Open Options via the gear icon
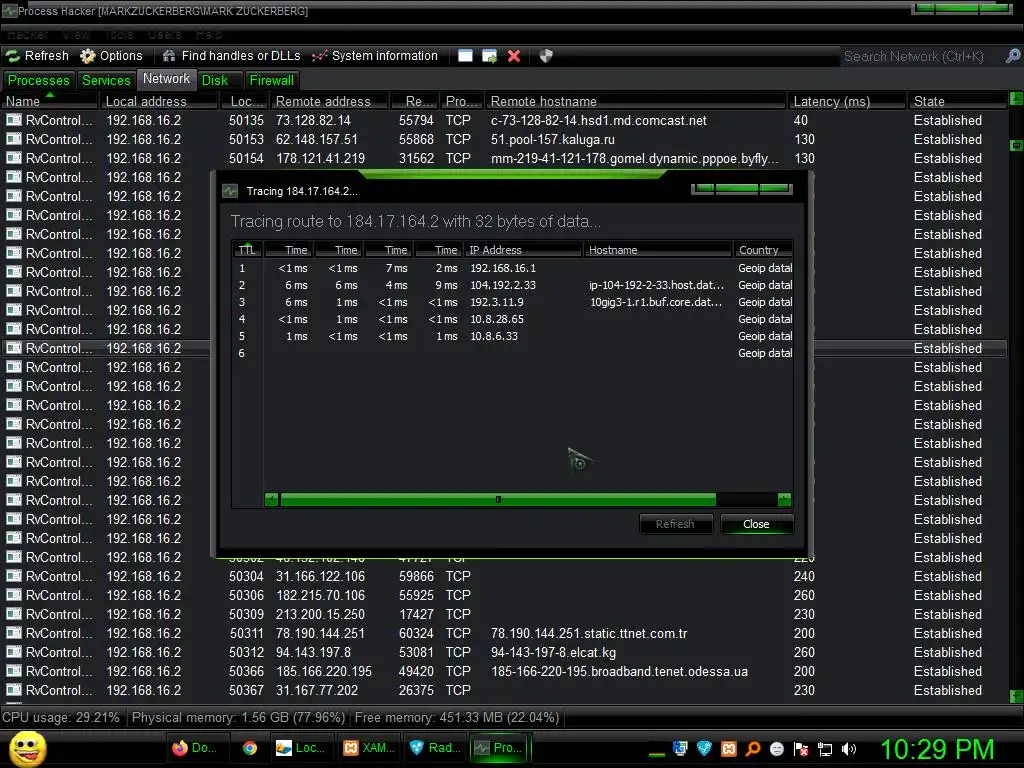Viewport: 1024px width, 768px height. coord(88,56)
